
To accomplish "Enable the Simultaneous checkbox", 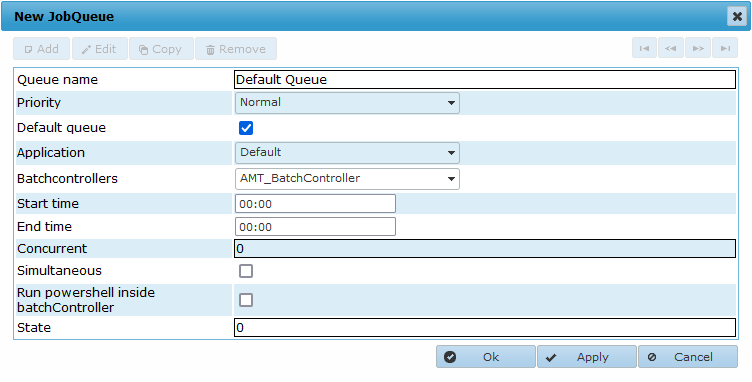I will click(x=246, y=271).
